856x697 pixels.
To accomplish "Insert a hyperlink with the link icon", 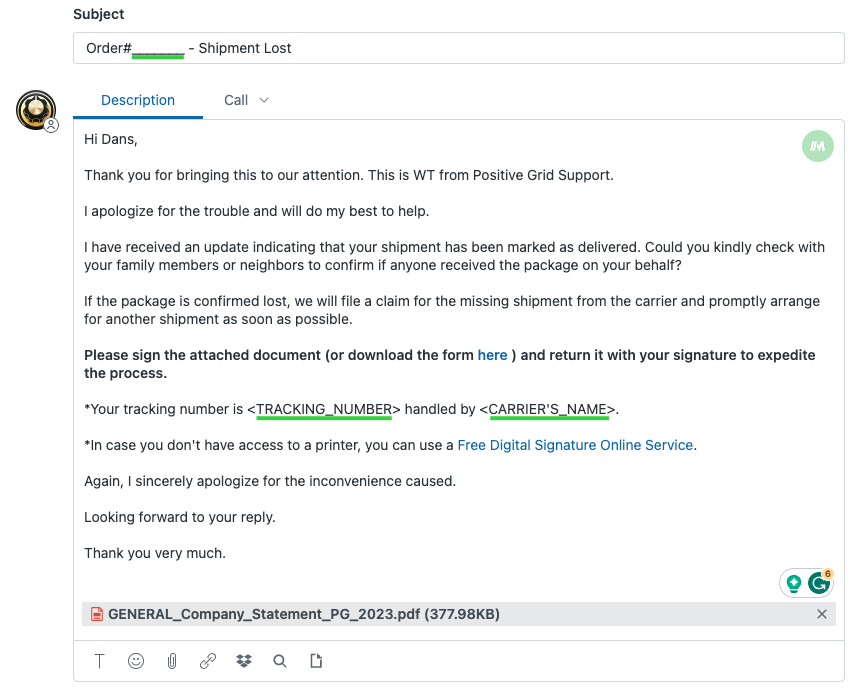I will (208, 661).
